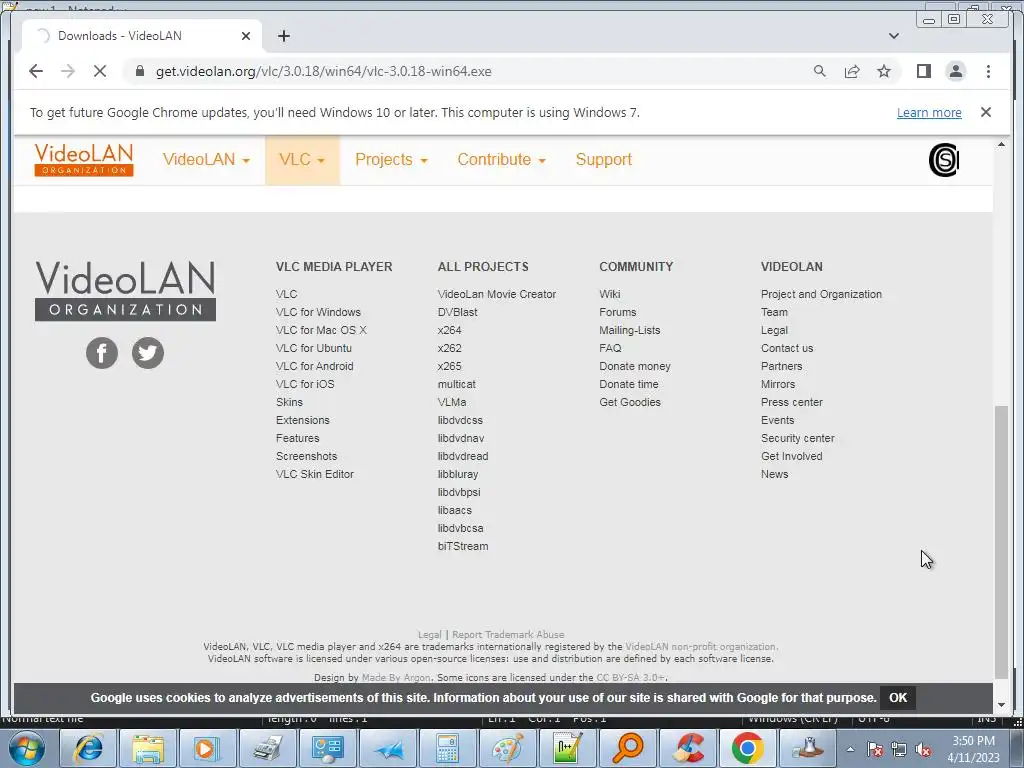
Task: Switch to Notepad++ taskbar icon
Action: 566,748
